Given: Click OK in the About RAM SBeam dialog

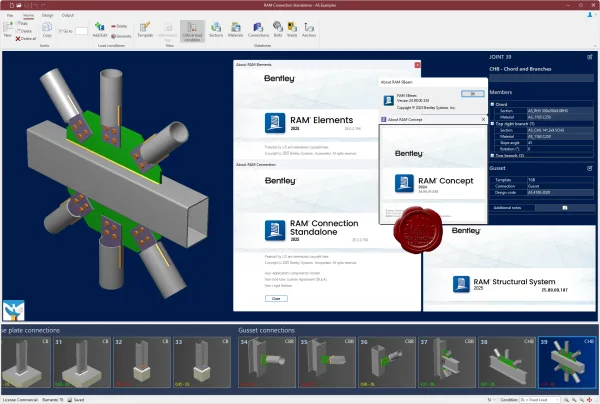Looking at the screenshot, I should tap(473, 94).
